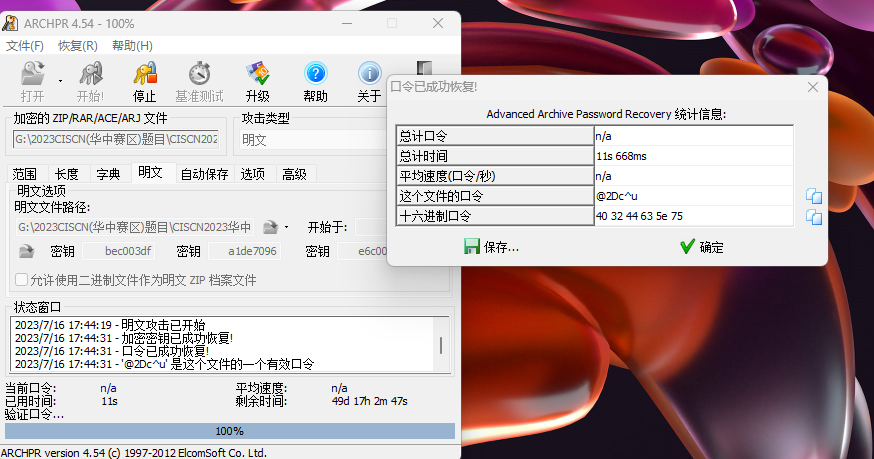The width and height of the screenshot is (874, 459).
Task: Enable 允许使用二进制文件作为明文 ZIP checkbox
Action: click(21, 279)
